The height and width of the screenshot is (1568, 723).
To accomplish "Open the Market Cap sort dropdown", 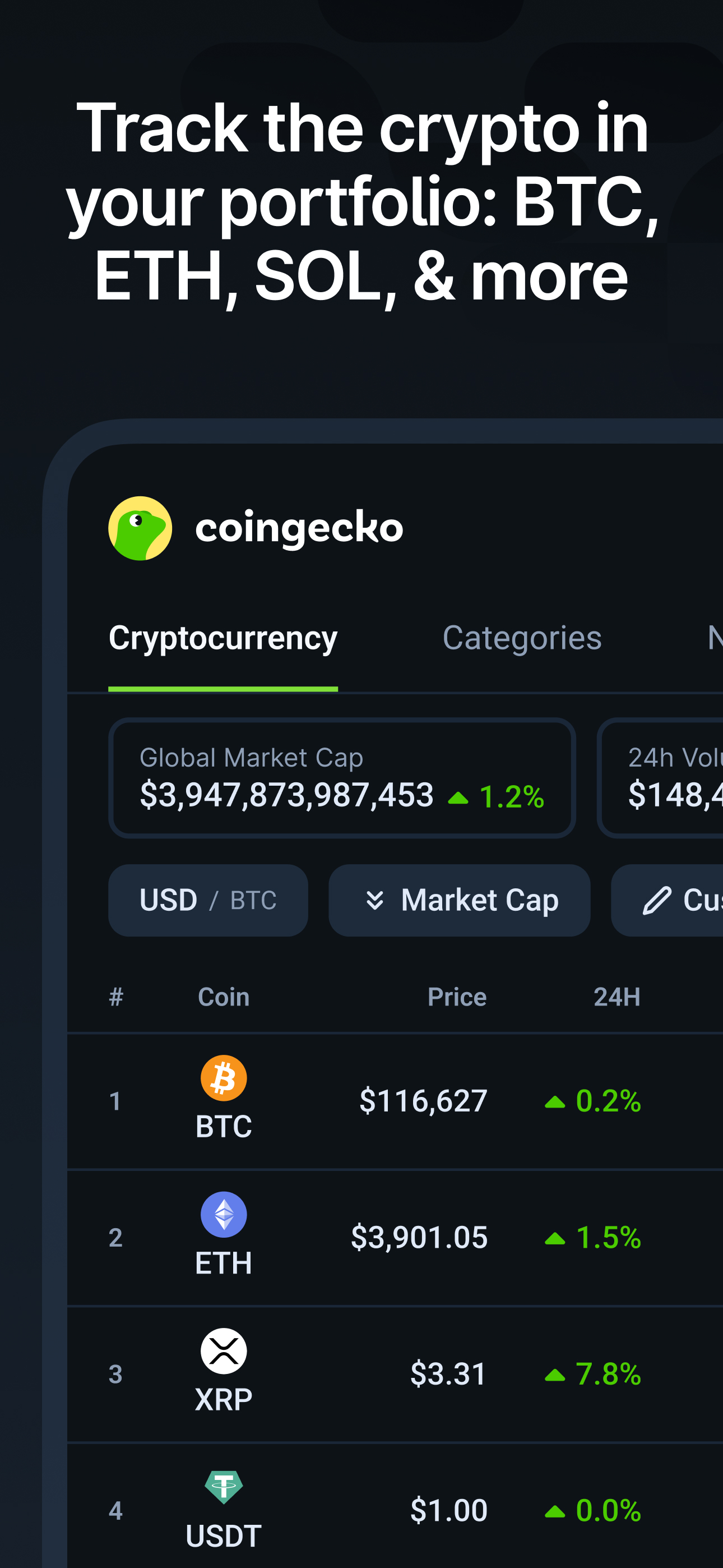I will 460,900.
